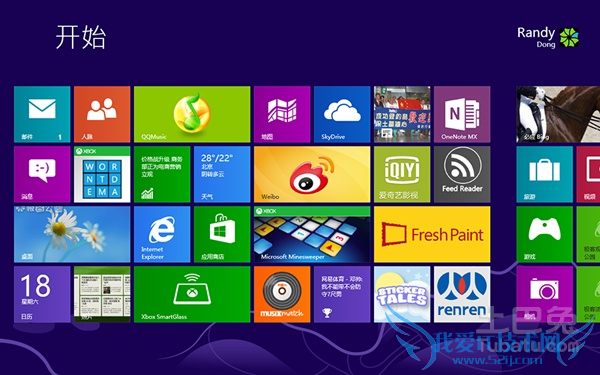Open the Maps tile

click(282, 114)
